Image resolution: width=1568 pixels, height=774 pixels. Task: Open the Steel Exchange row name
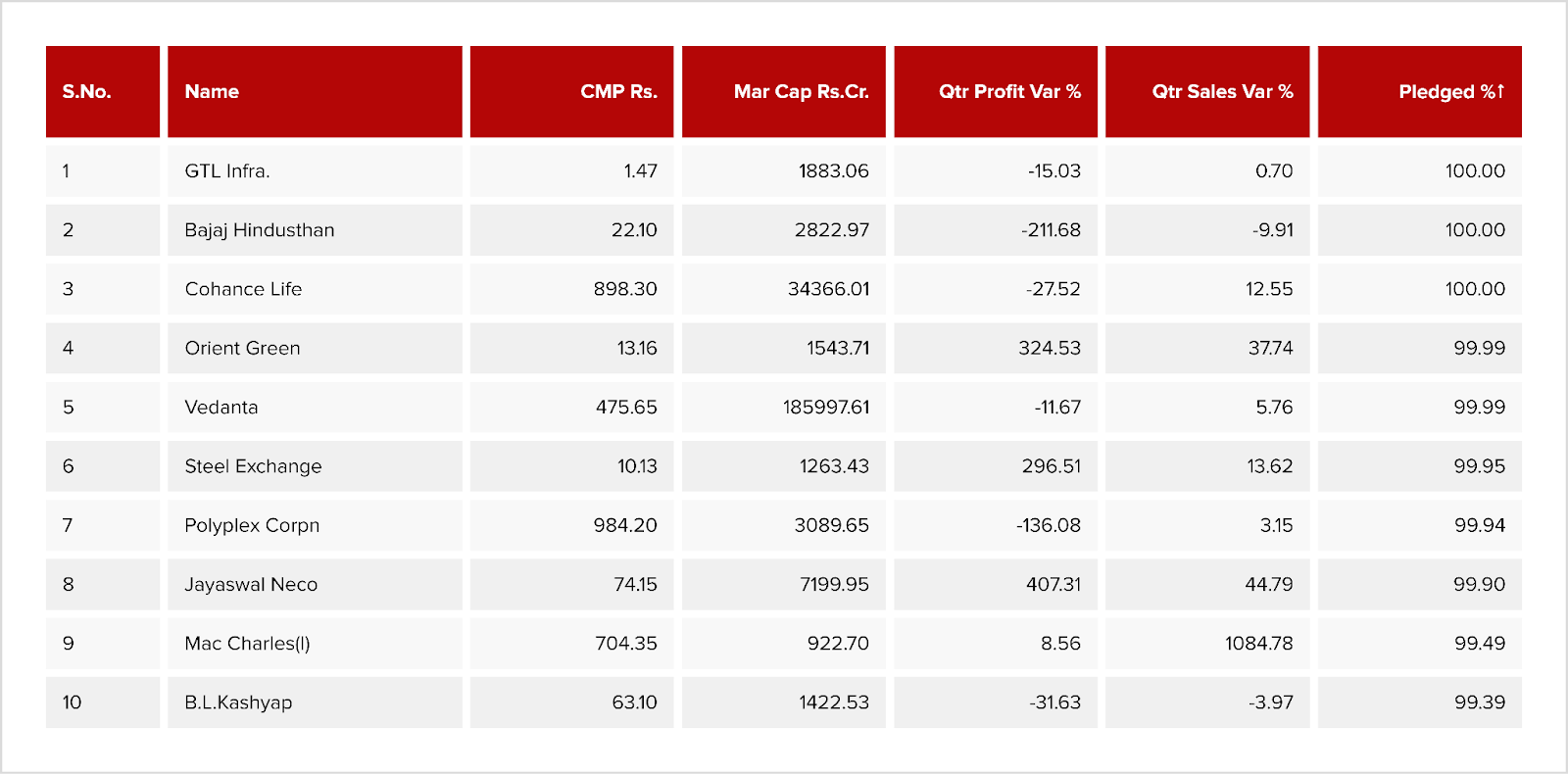[x=253, y=466]
